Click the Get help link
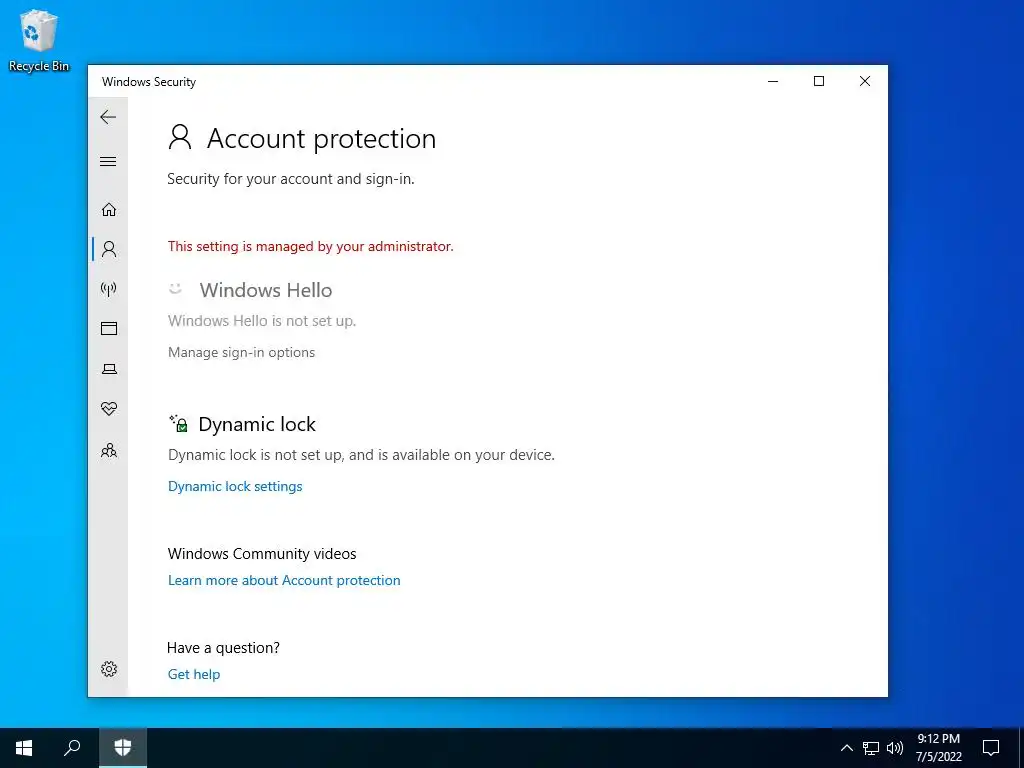The image size is (1024, 768). coord(194,675)
